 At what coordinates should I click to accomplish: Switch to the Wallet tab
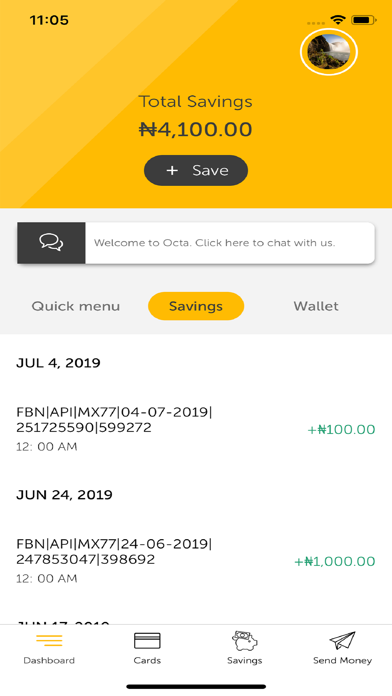click(316, 306)
